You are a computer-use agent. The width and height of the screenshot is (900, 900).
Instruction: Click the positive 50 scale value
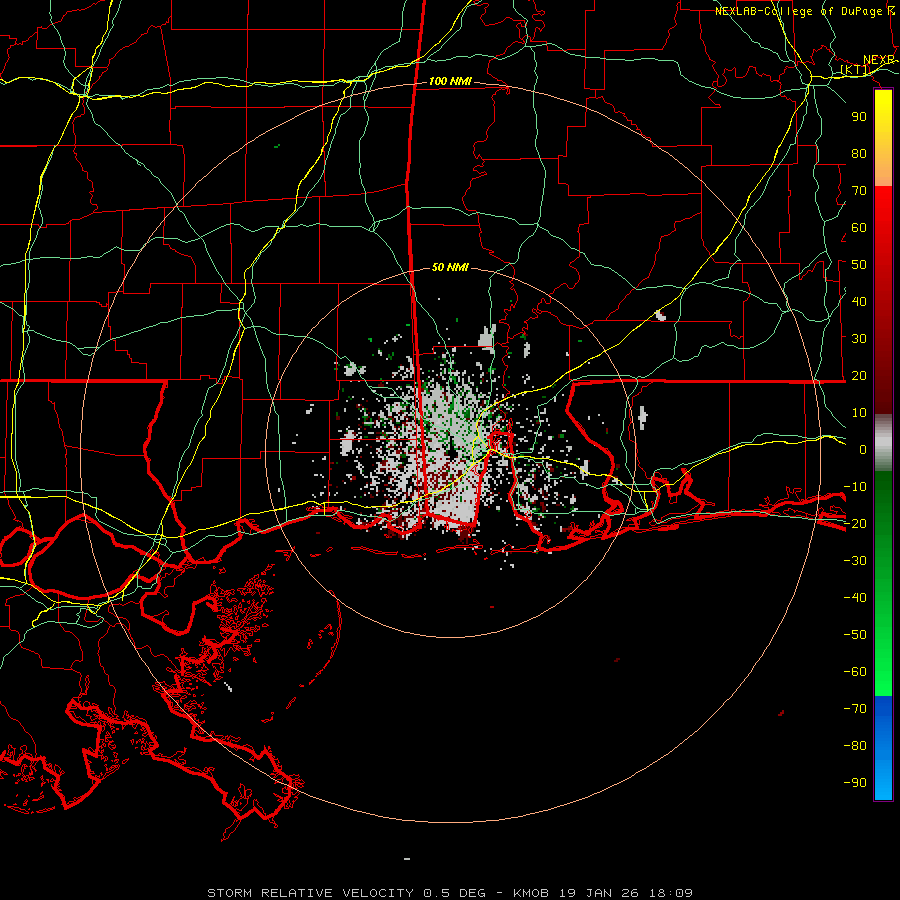pos(859,265)
